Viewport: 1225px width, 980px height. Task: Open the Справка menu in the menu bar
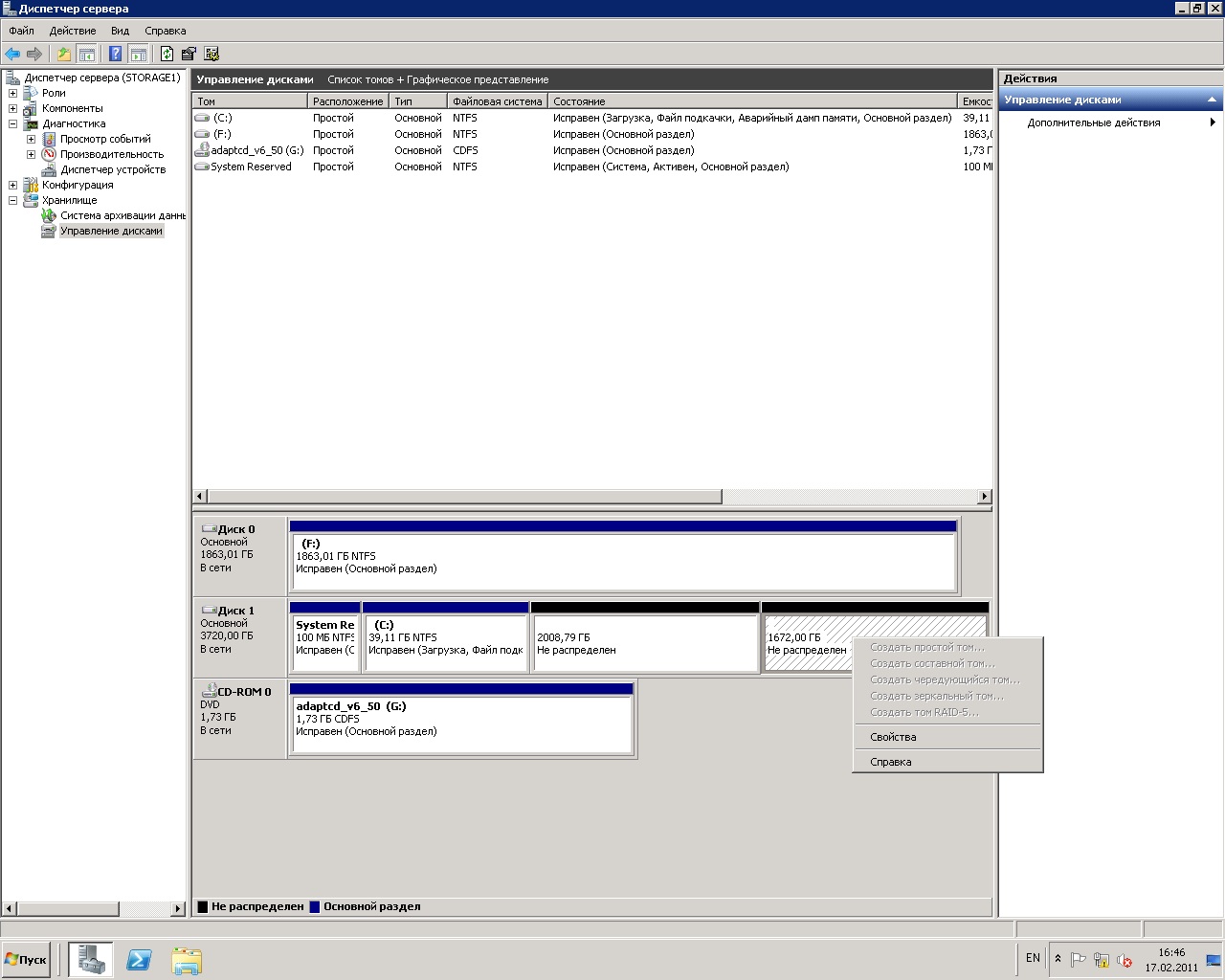point(166,31)
